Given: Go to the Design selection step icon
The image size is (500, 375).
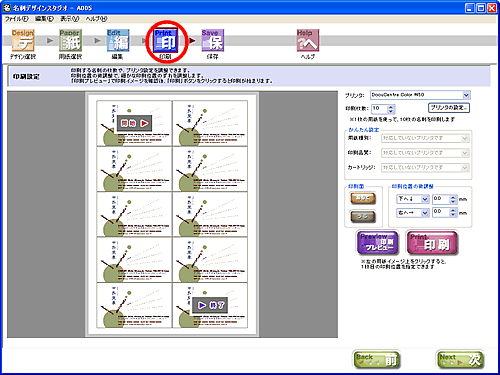Looking at the screenshot, I should coord(23,40).
